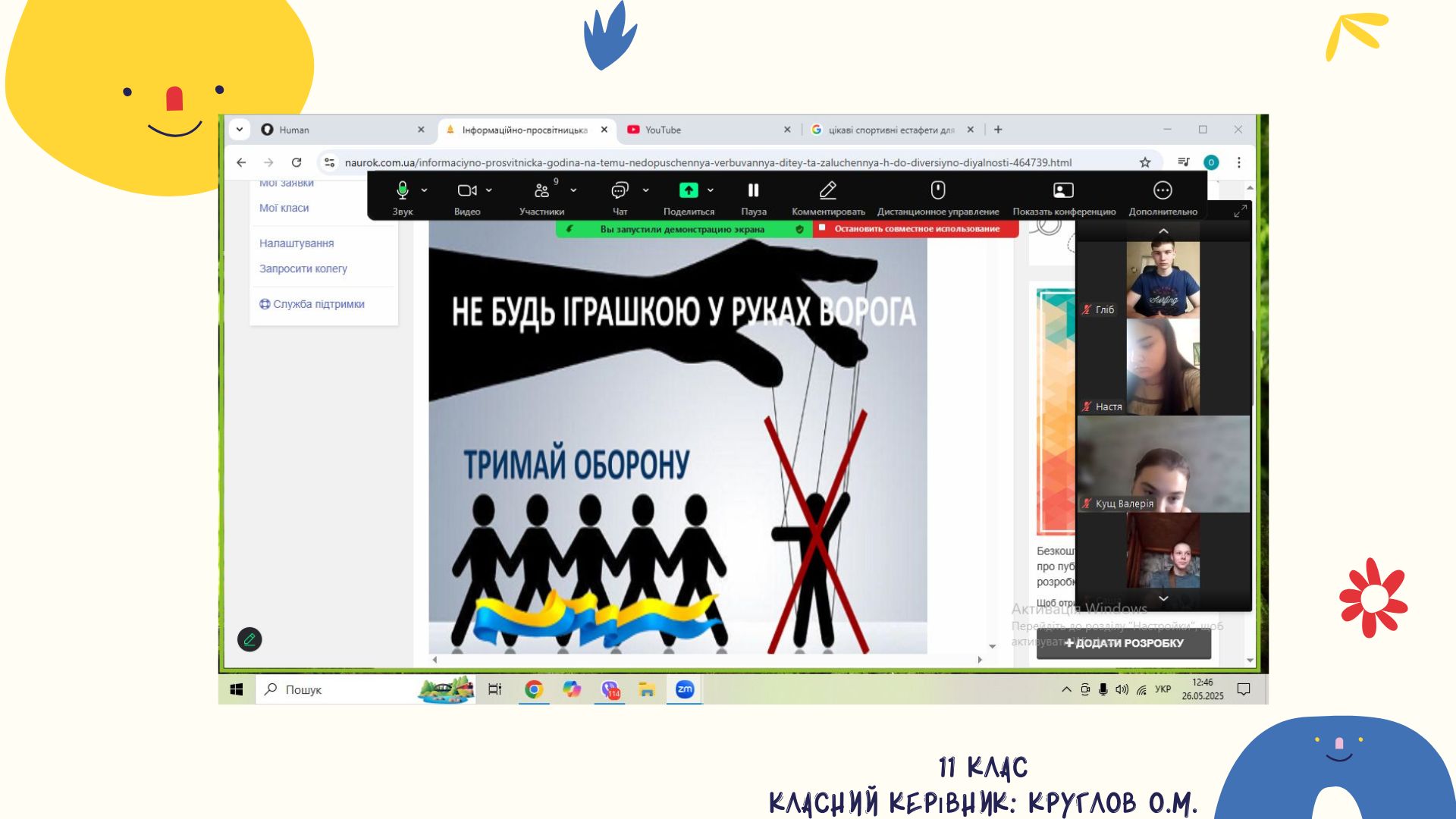Image resolution: width=1456 pixels, height=819 pixels.
Task: Open a new browser tab
Action: click(998, 130)
